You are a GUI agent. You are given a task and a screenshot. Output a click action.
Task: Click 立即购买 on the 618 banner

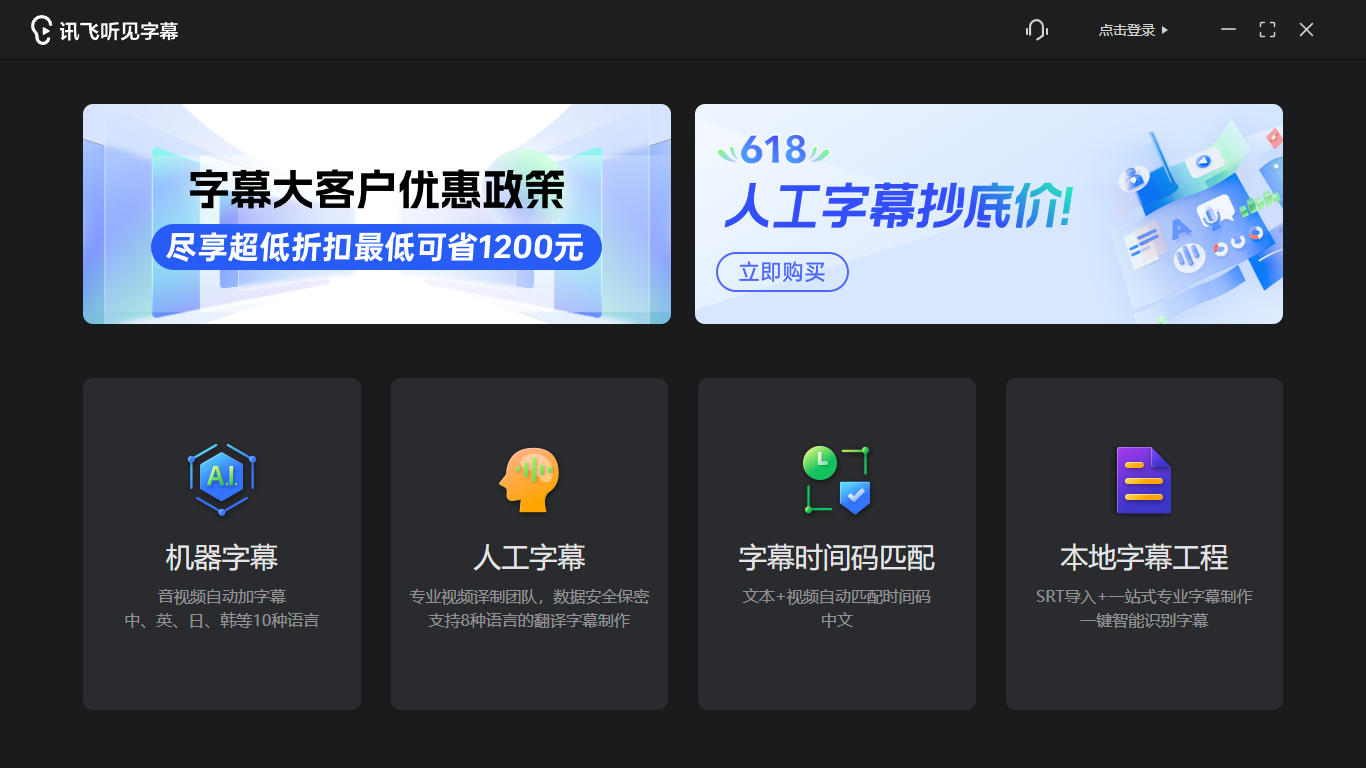782,272
